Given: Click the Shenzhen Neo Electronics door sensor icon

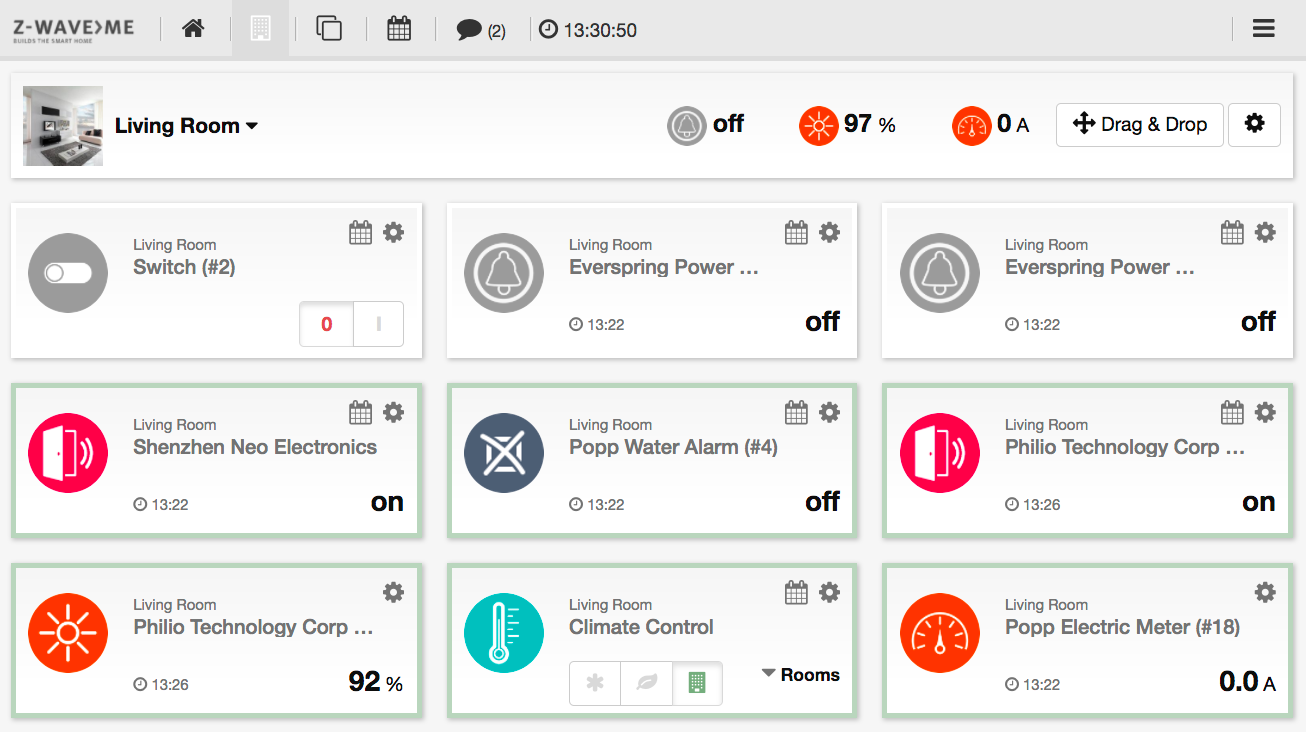Looking at the screenshot, I should [68, 453].
